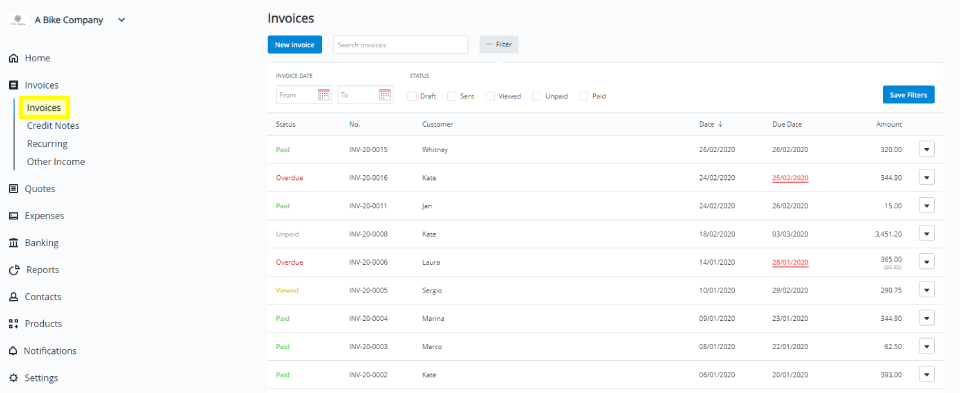Click the New Invoice button
Image resolution: width=960 pixels, height=393 pixels.
tap(294, 45)
